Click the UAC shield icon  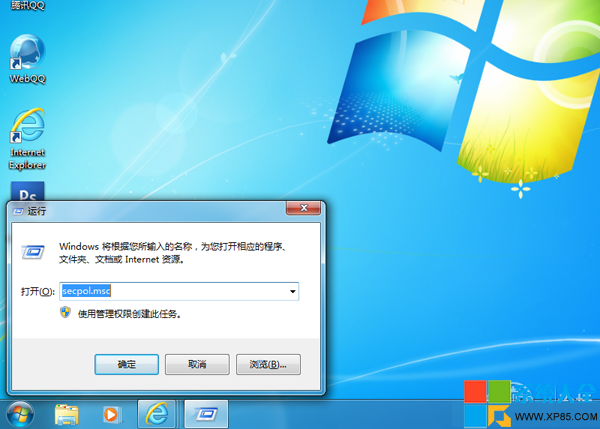point(65,312)
